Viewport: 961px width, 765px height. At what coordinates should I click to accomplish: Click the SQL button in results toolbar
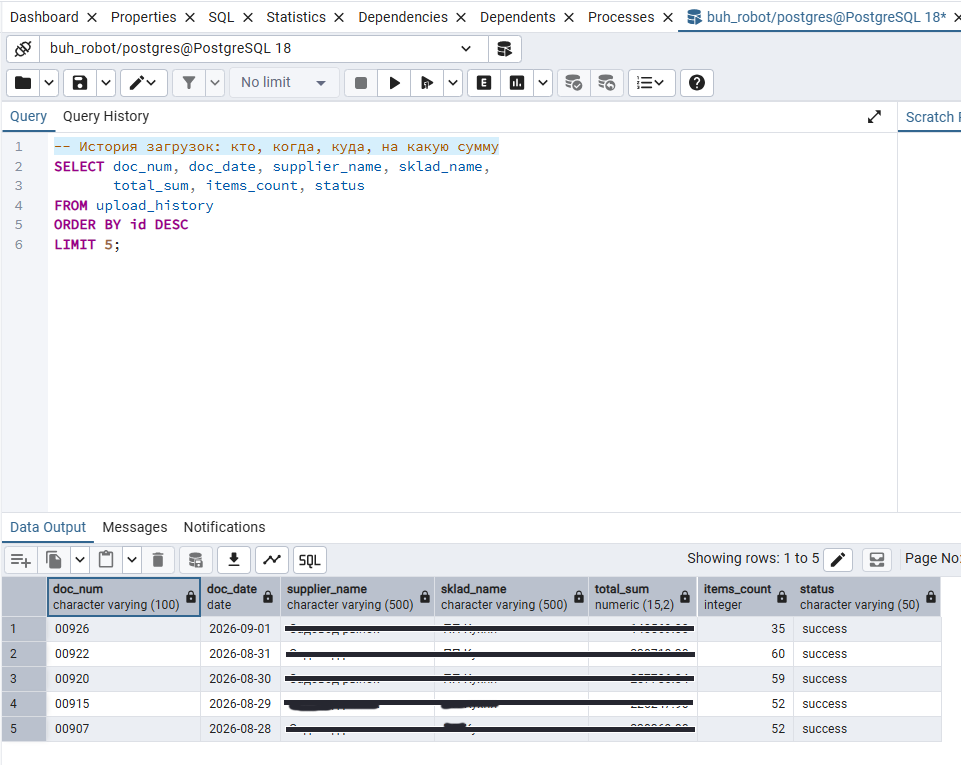310,560
